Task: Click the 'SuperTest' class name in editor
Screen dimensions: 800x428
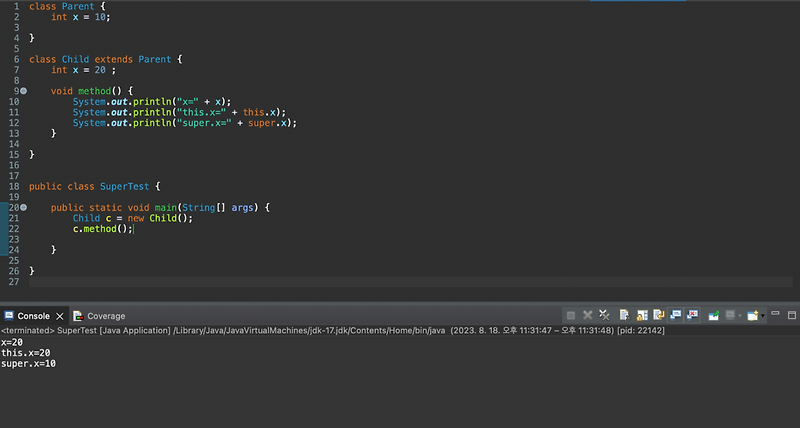Action: [124, 186]
